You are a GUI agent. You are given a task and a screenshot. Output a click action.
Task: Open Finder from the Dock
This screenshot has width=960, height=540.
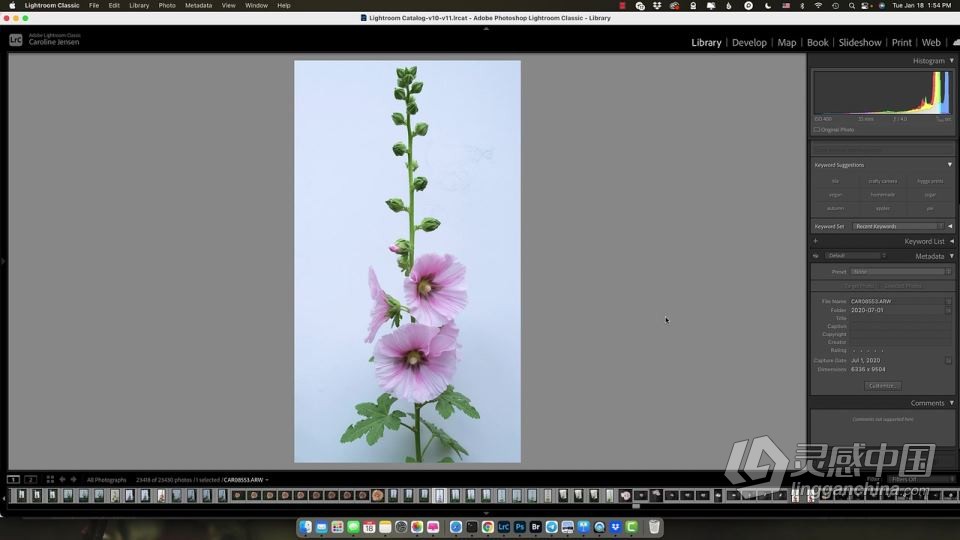[305, 527]
